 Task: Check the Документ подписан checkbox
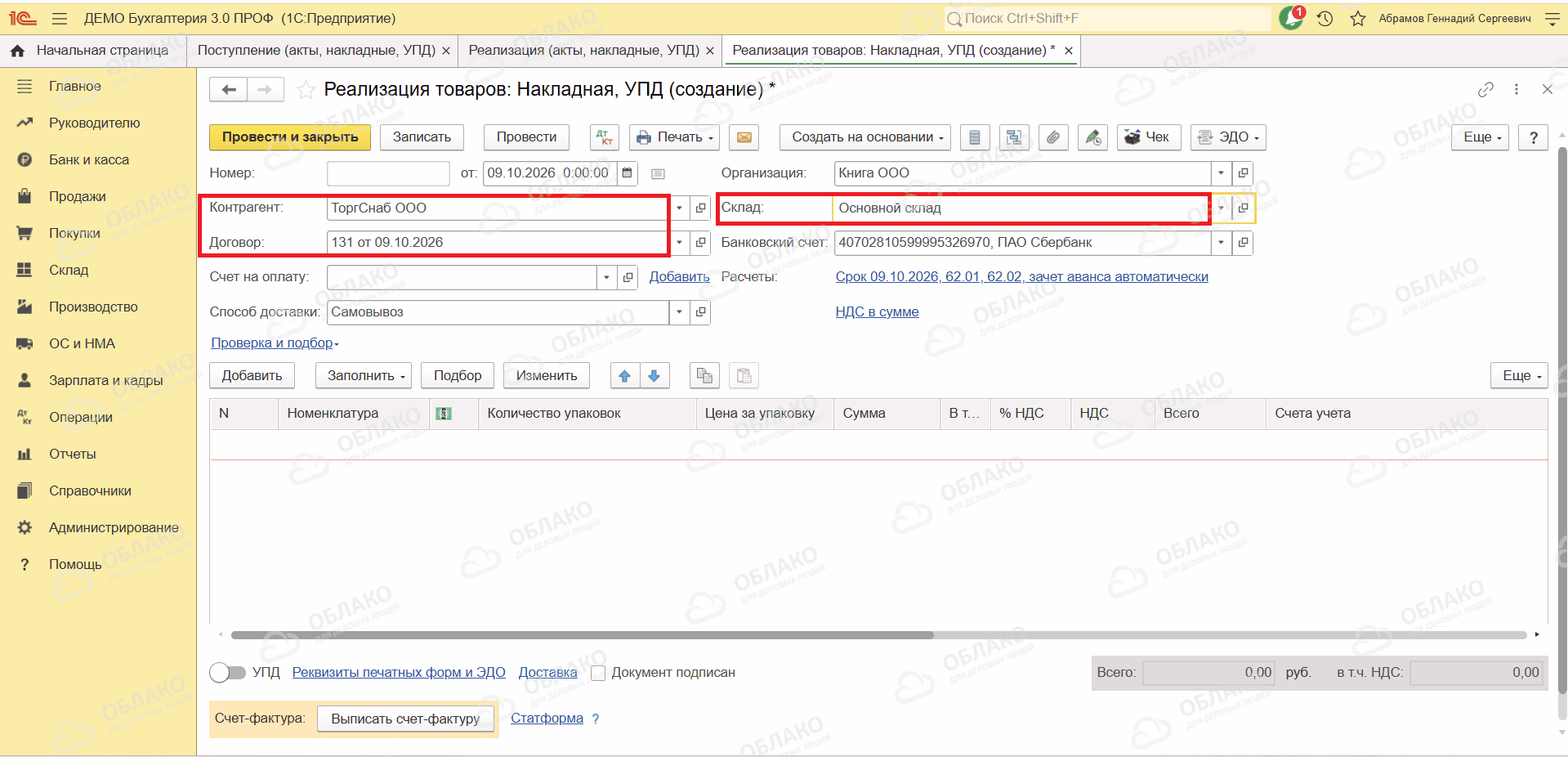click(x=598, y=673)
